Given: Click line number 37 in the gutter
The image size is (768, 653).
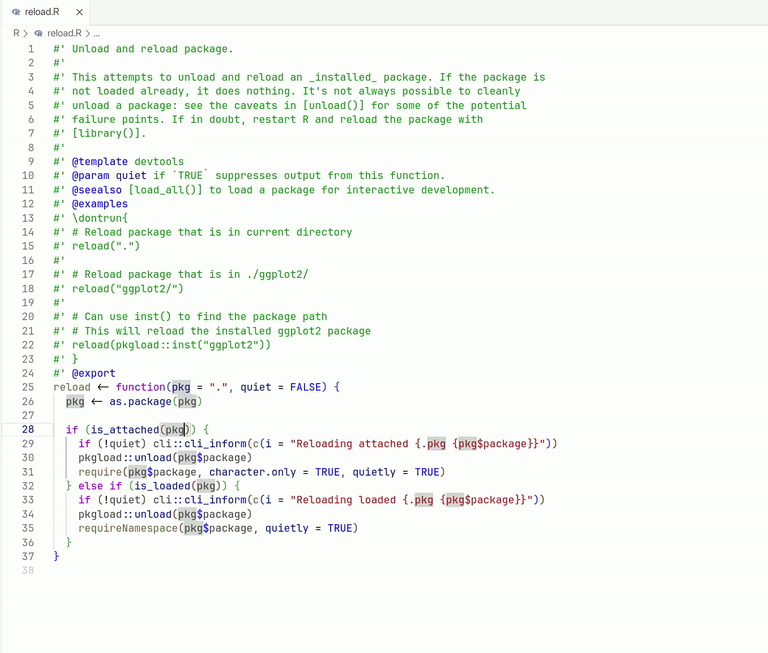Looking at the screenshot, I should (28, 556).
